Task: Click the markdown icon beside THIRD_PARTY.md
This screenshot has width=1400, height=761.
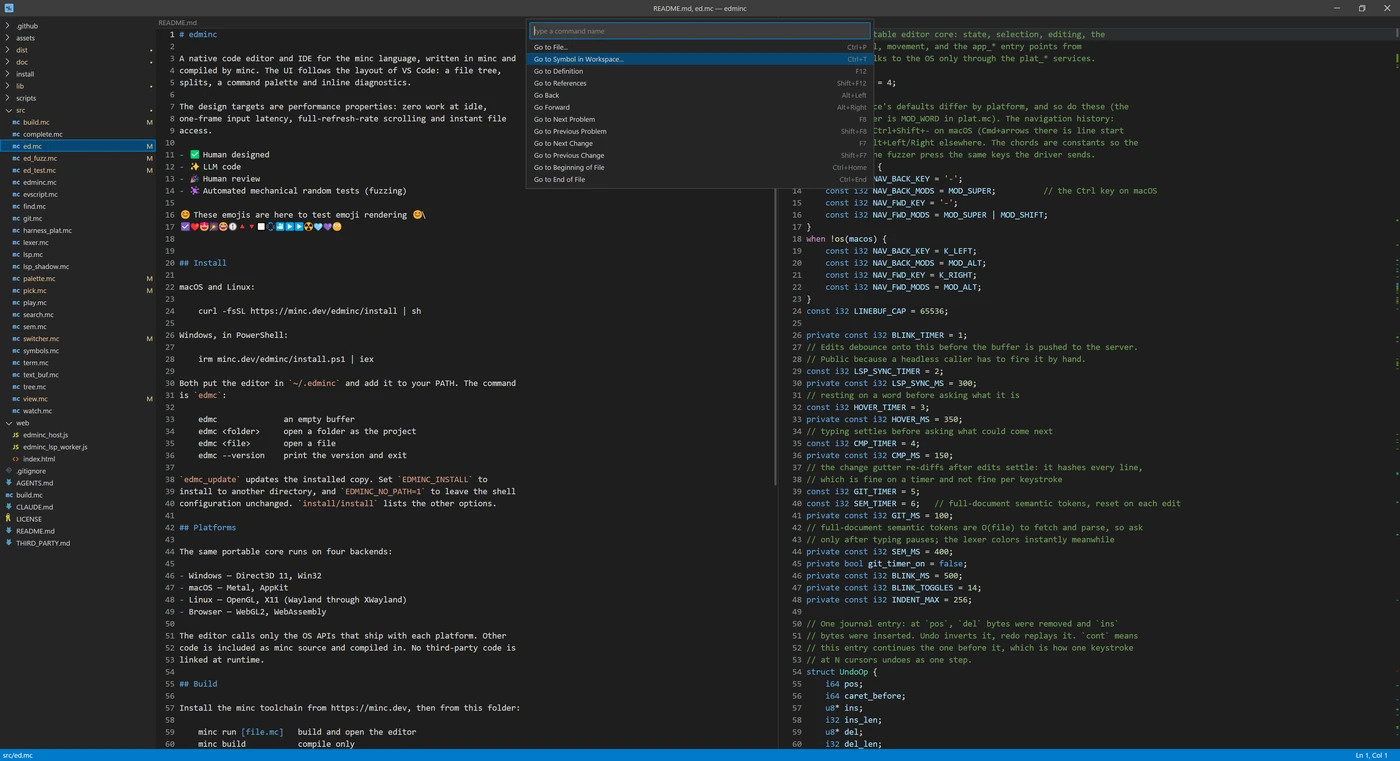Action: 9,543
